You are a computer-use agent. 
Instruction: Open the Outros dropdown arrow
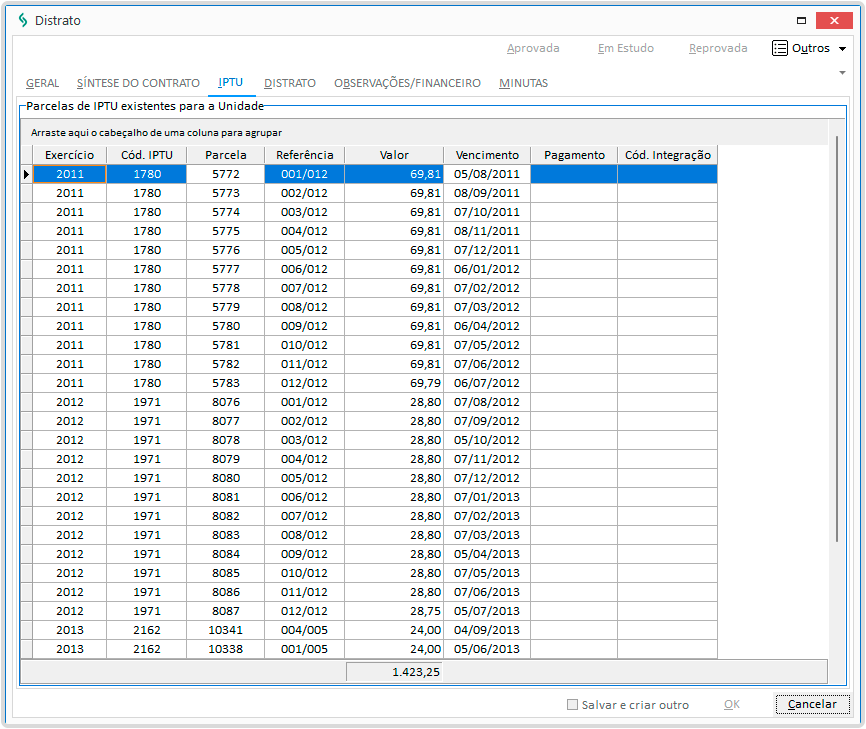coord(842,49)
